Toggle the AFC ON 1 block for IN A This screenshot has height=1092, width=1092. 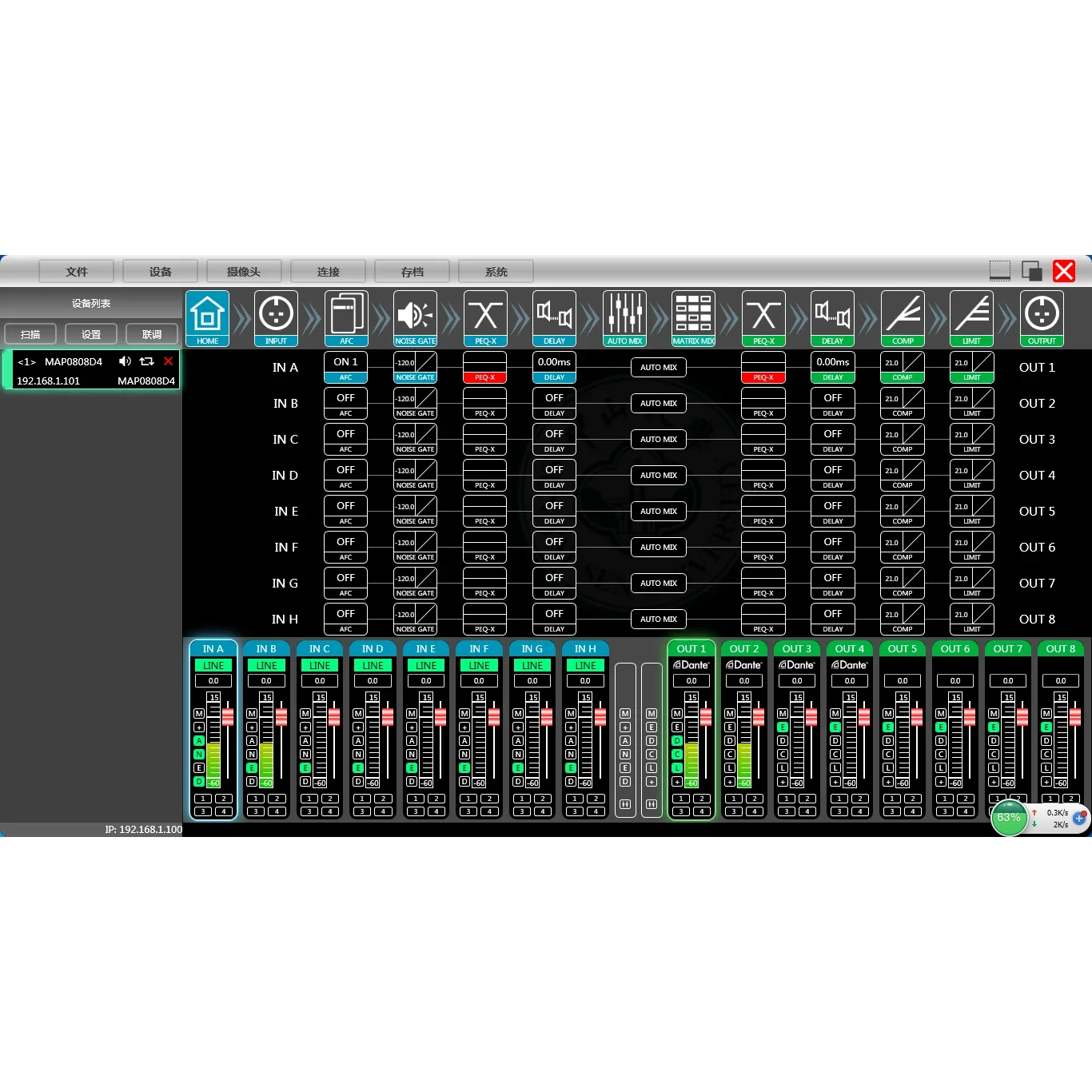pyautogui.click(x=345, y=362)
